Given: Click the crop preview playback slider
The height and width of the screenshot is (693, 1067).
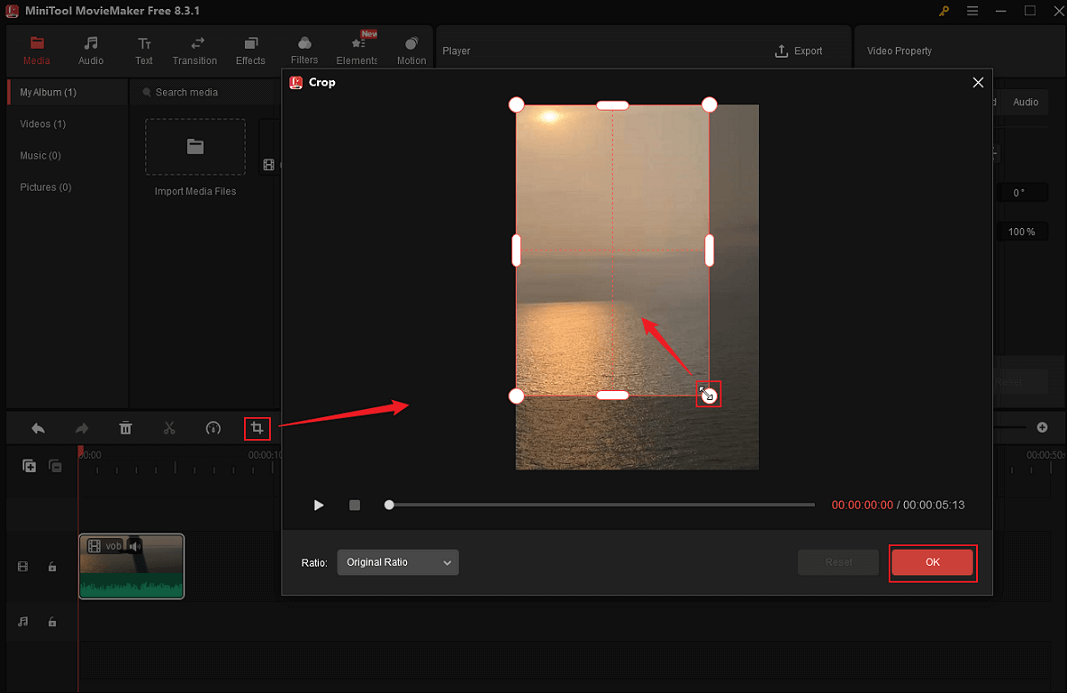Looking at the screenshot, I should tap(600, 505).
